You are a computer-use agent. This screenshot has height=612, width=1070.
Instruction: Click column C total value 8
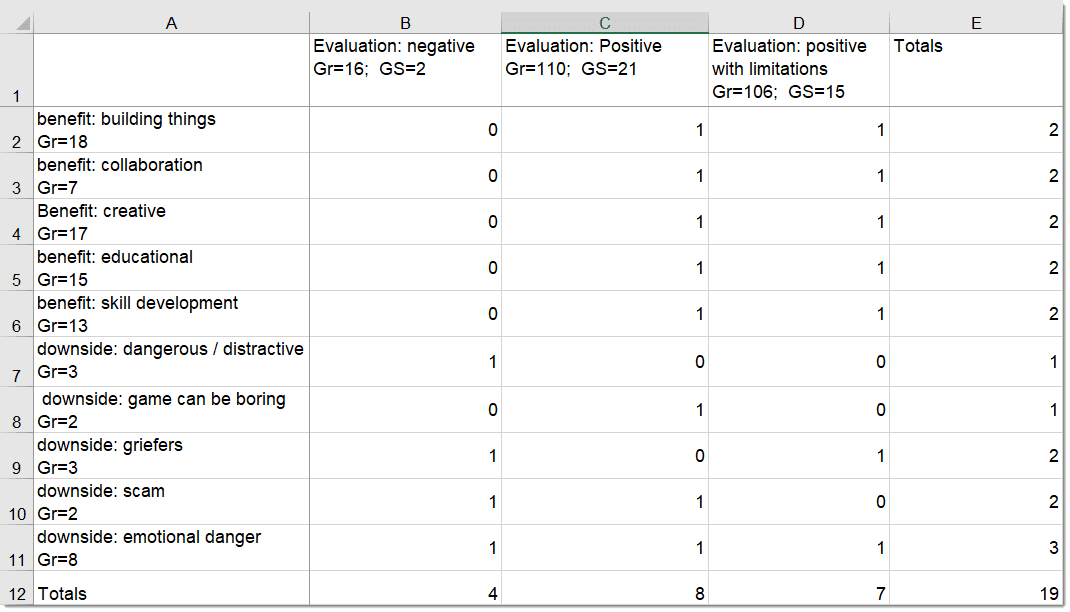[x=605, y=588]
